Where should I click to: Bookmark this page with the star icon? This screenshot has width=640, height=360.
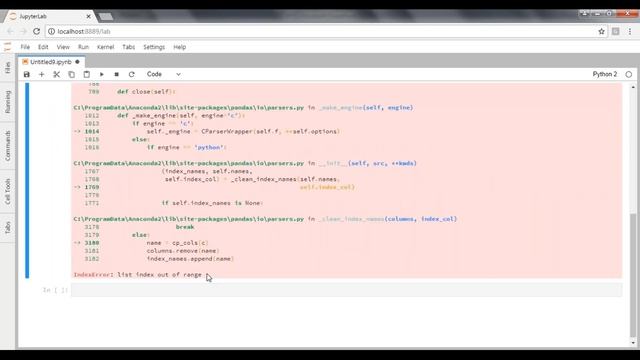point(601,31)
